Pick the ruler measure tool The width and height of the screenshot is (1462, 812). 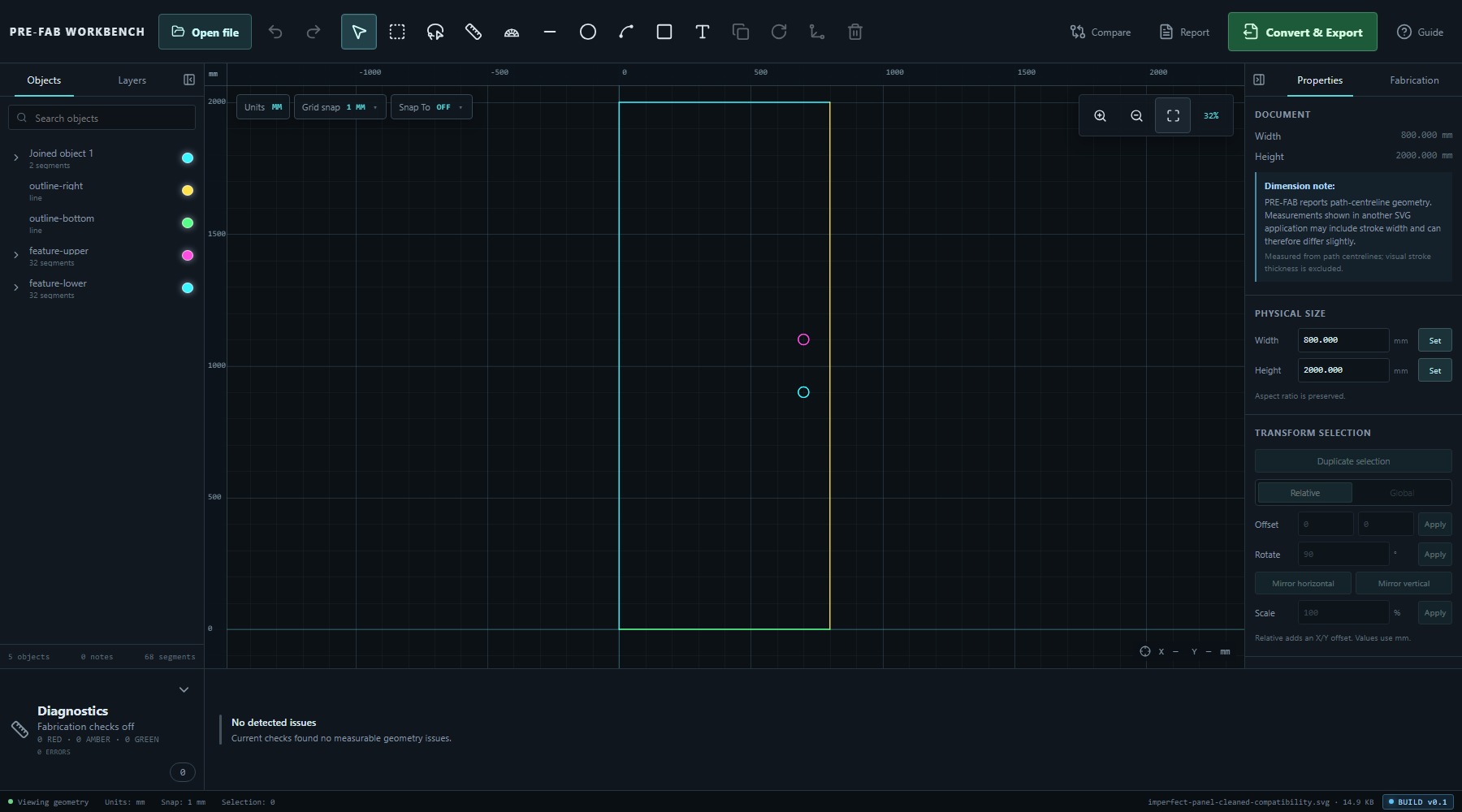click(x=474, y=32)
